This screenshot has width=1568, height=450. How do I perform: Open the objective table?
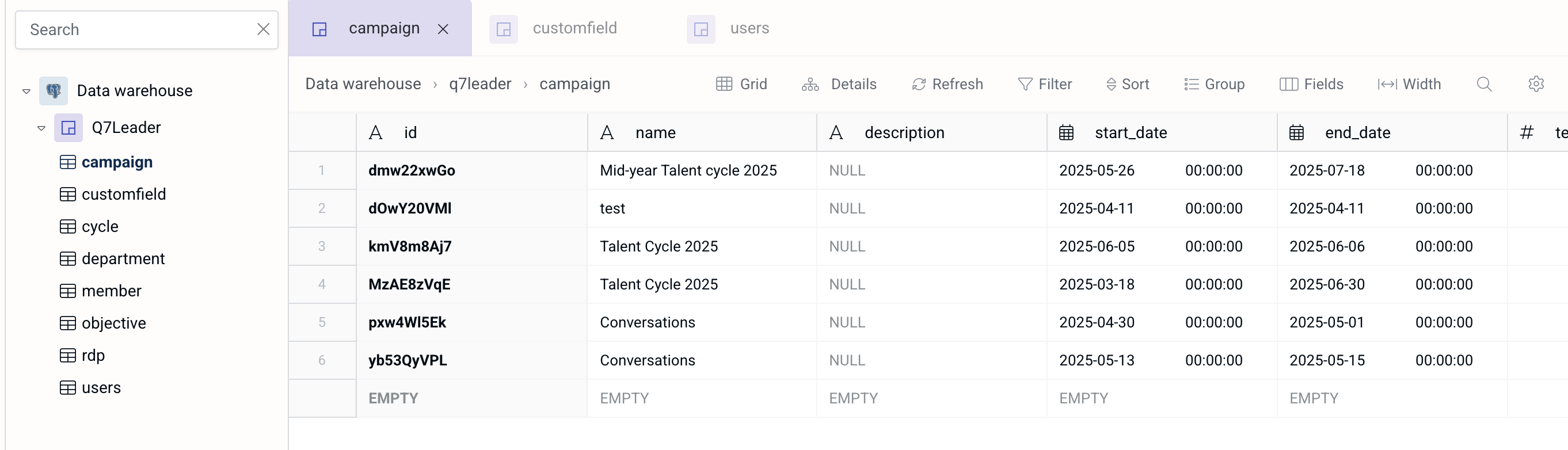(104, 323)
